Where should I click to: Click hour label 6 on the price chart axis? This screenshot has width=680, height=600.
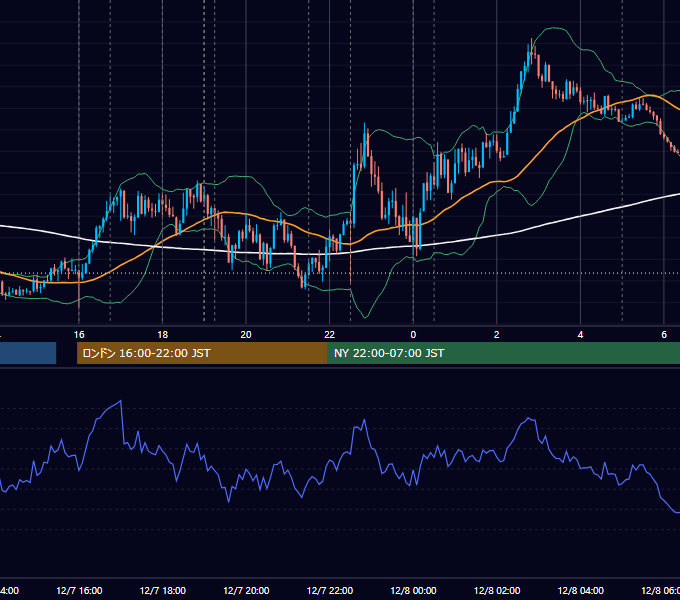click(664, 335)
